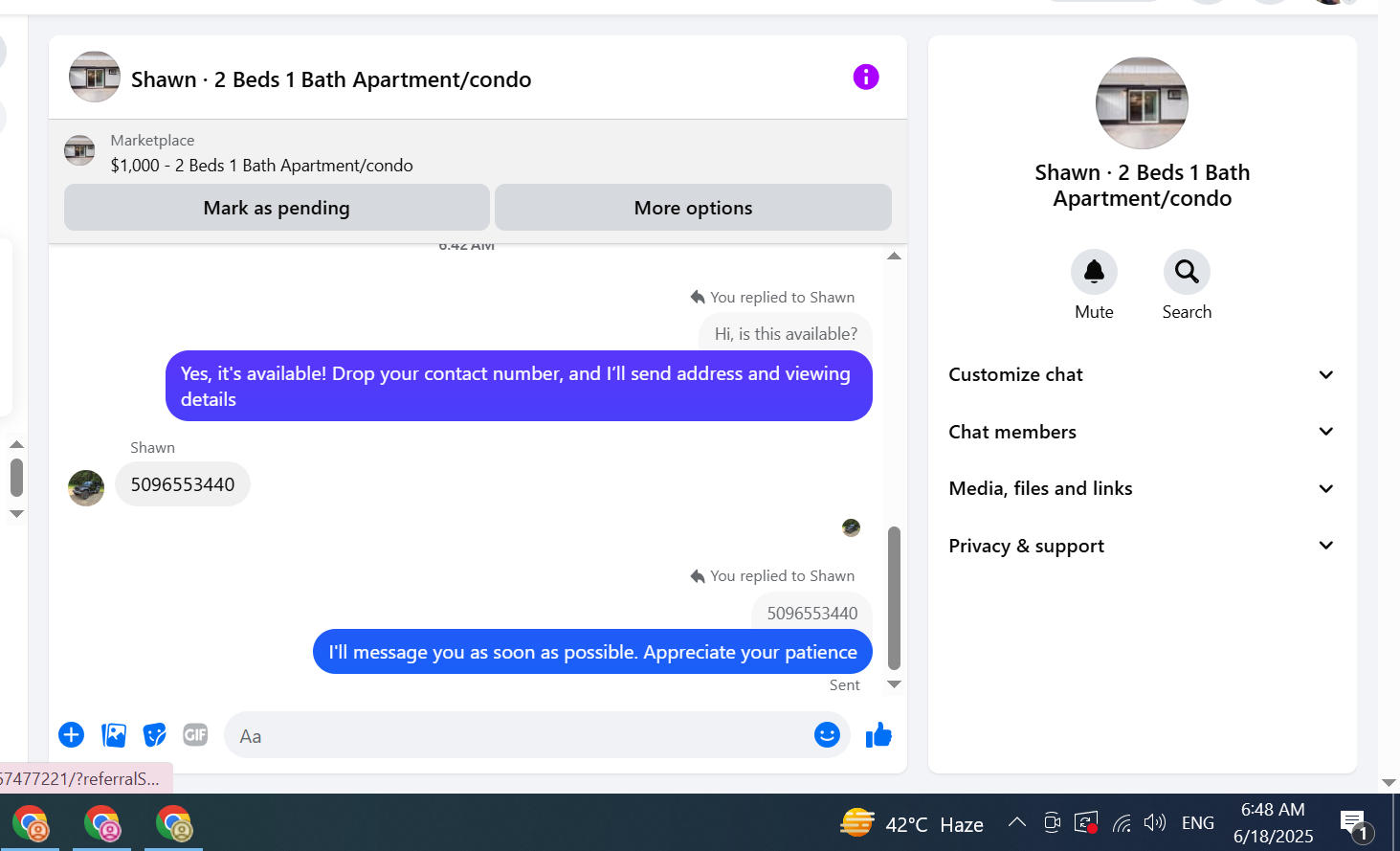The image size is (1400, 851).
Task: Click the ENG language indicator
Action: click(1198, 823)
